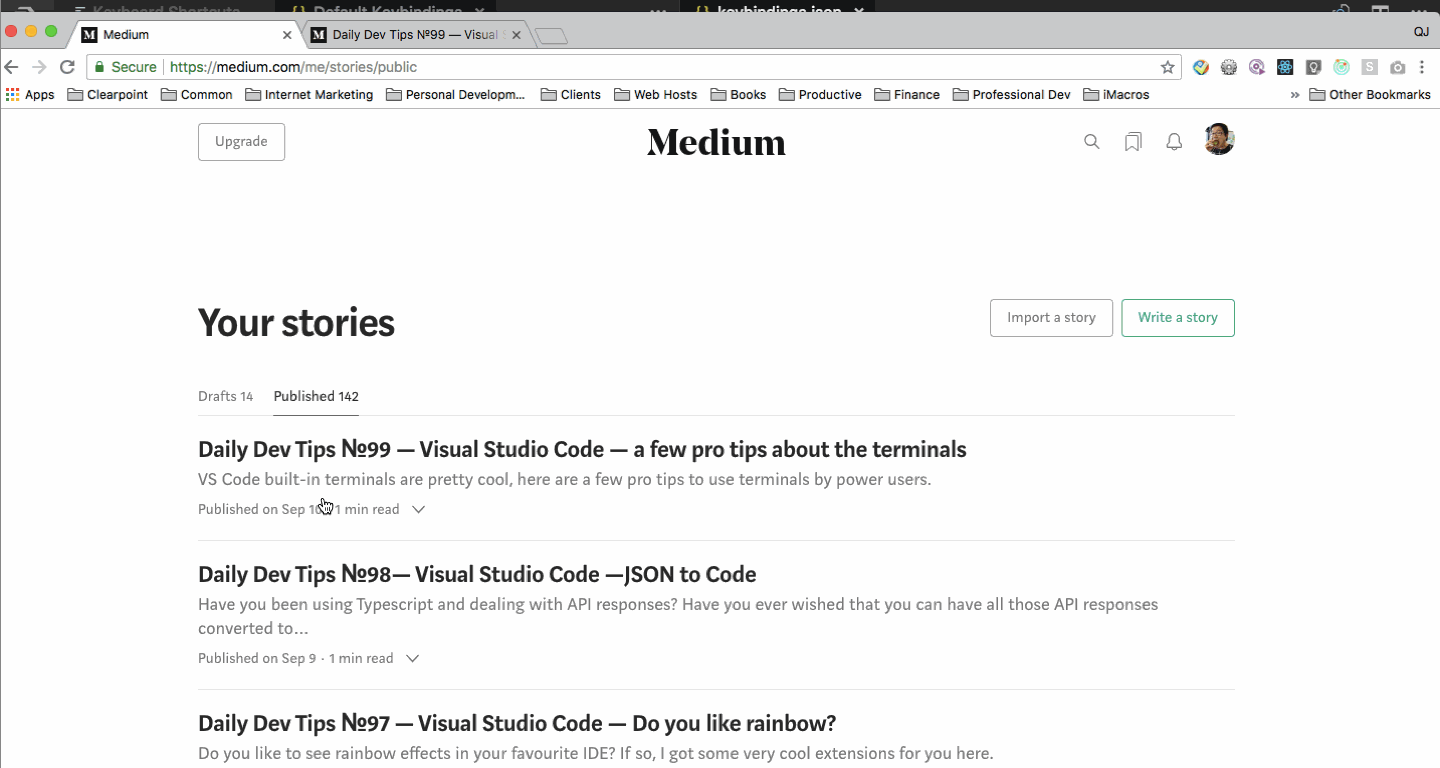Open the Internet Marketing bookmarks folder

coord(309,95)
